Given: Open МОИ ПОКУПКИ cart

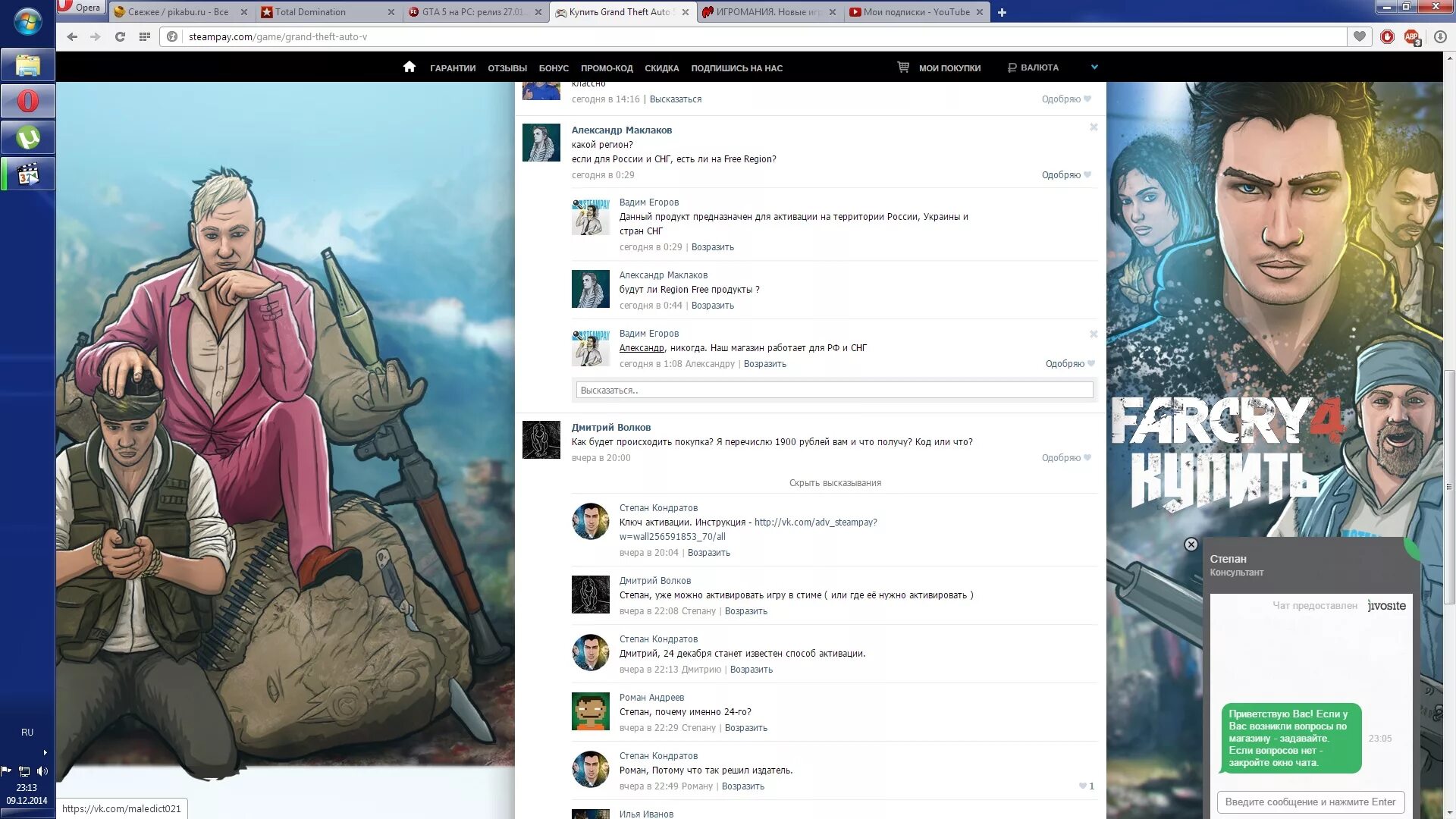Looking at the screenshot, I should [x=949, y=68].
